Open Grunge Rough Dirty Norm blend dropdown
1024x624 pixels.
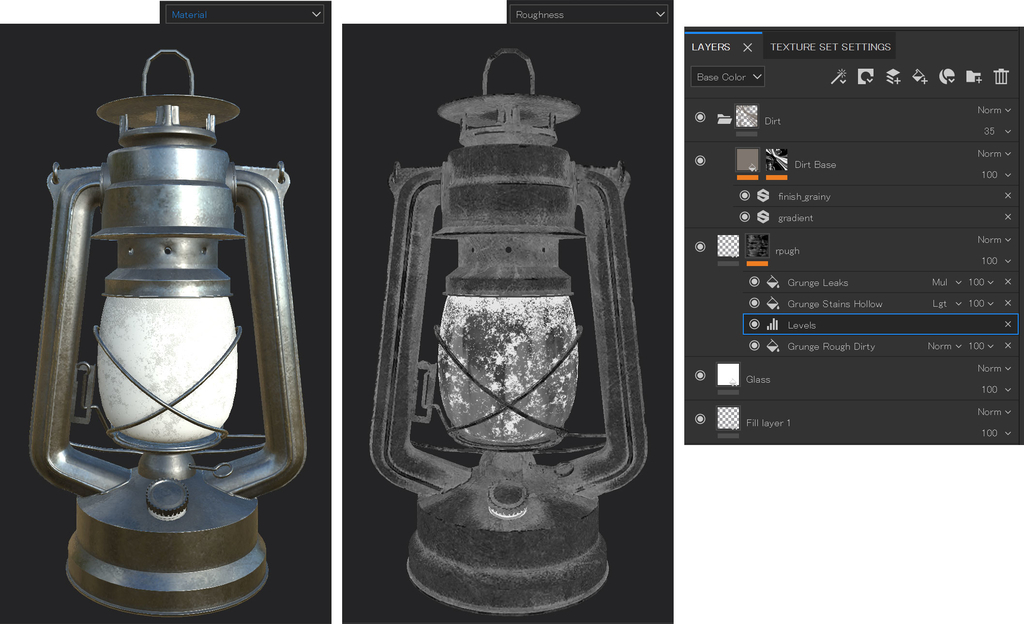click(944, 346)
